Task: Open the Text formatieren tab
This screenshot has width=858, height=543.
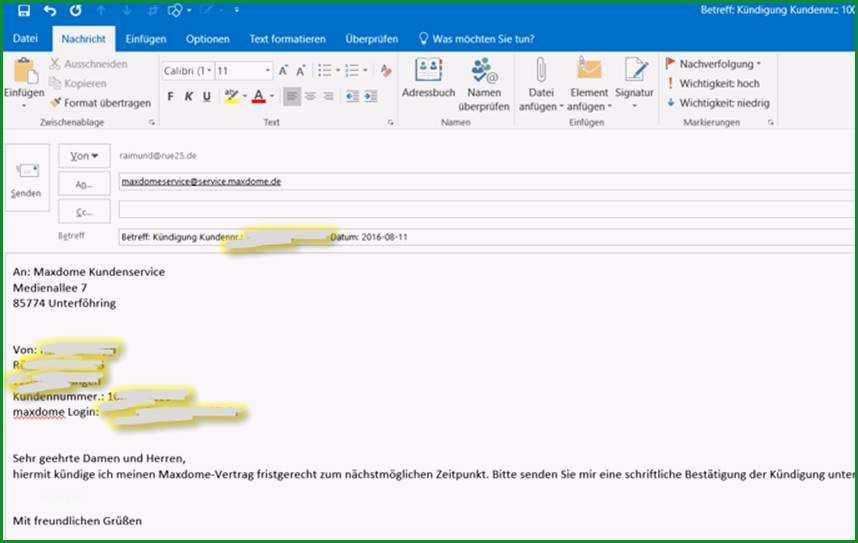Action: click(x=287, y=39)
